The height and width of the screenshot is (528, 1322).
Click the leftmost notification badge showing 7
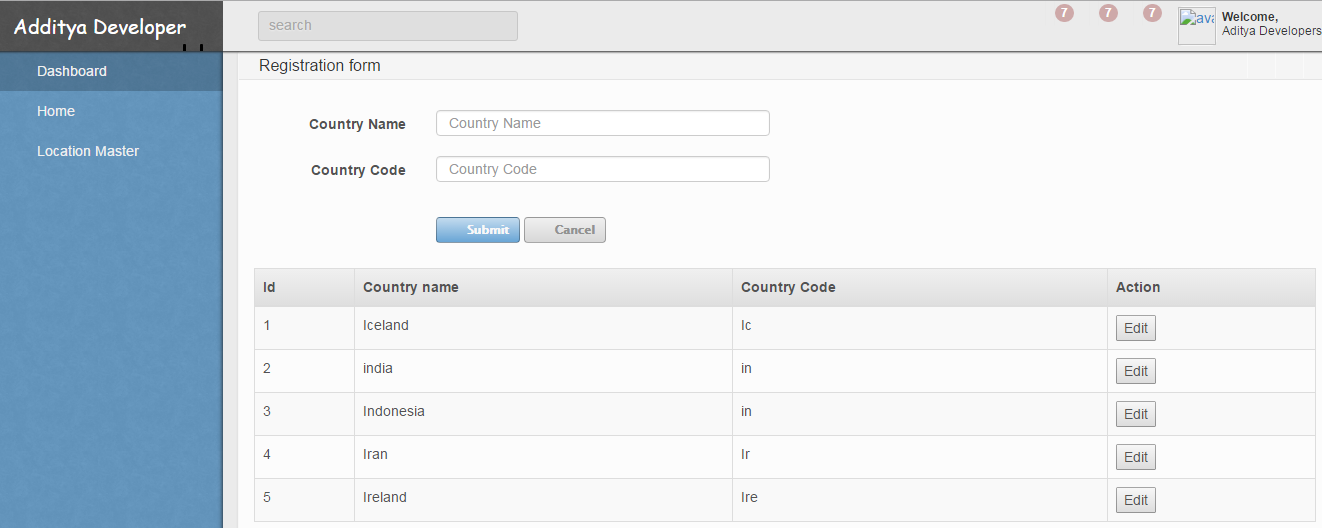pos(1064,13)
